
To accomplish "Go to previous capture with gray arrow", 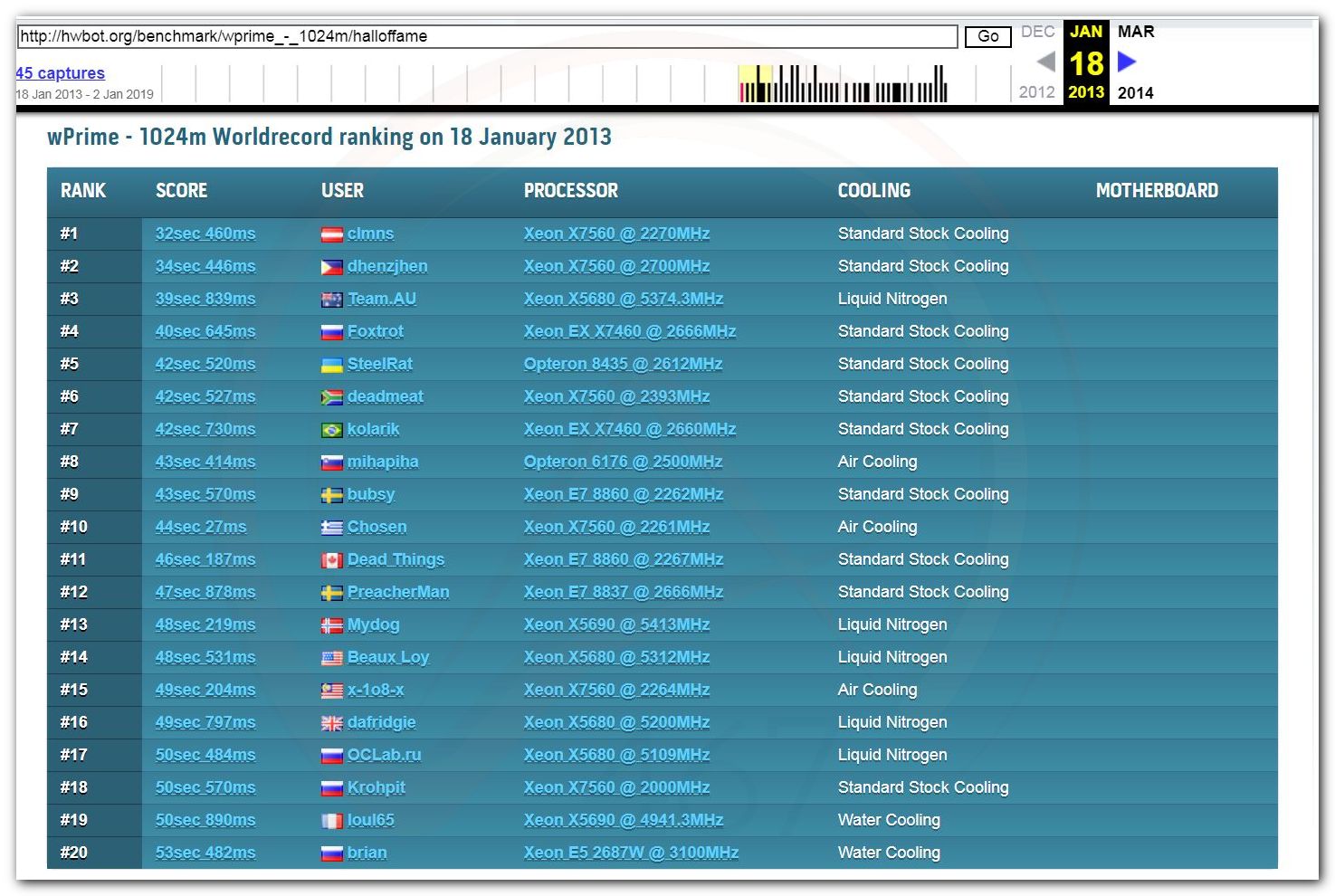I will pos(1045,62).
